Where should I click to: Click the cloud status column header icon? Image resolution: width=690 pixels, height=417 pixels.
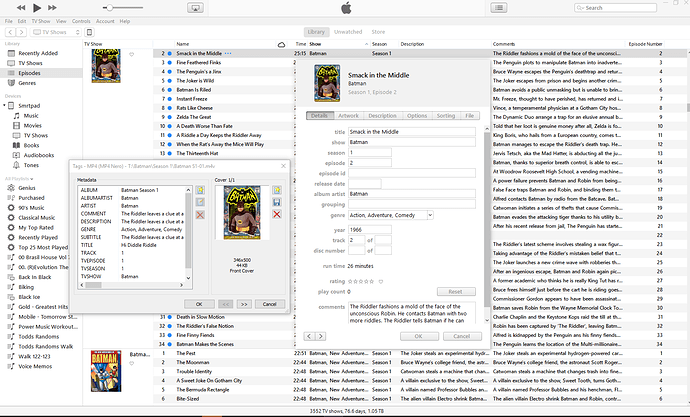[282, 44]
